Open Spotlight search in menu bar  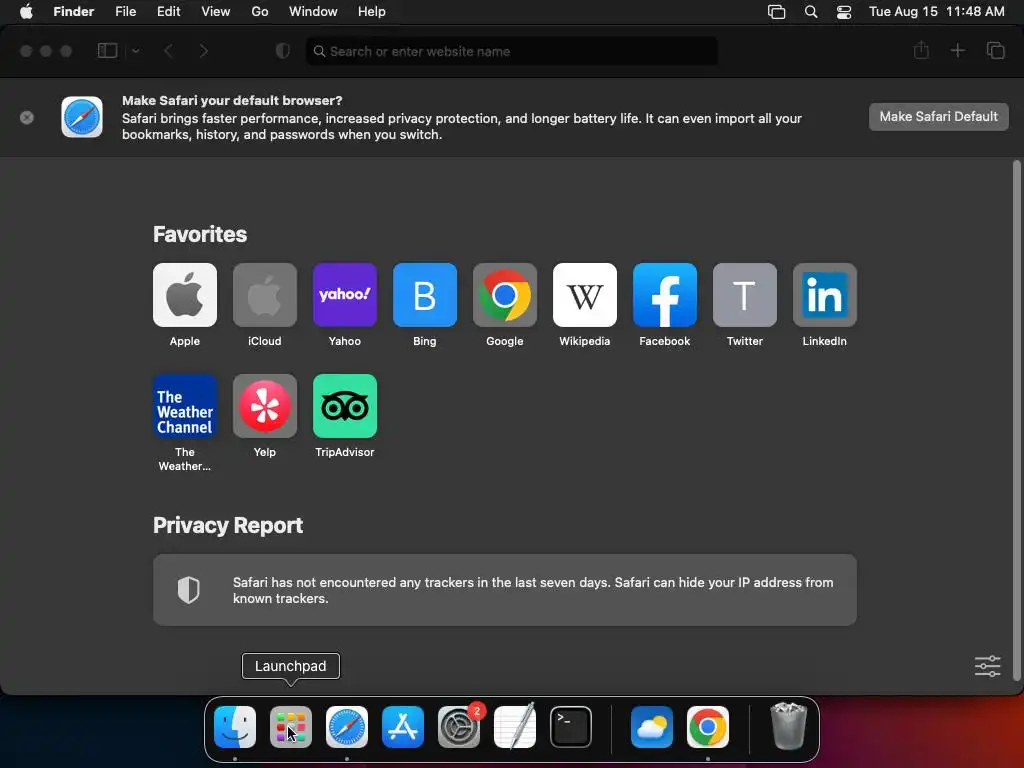point(810,12)
